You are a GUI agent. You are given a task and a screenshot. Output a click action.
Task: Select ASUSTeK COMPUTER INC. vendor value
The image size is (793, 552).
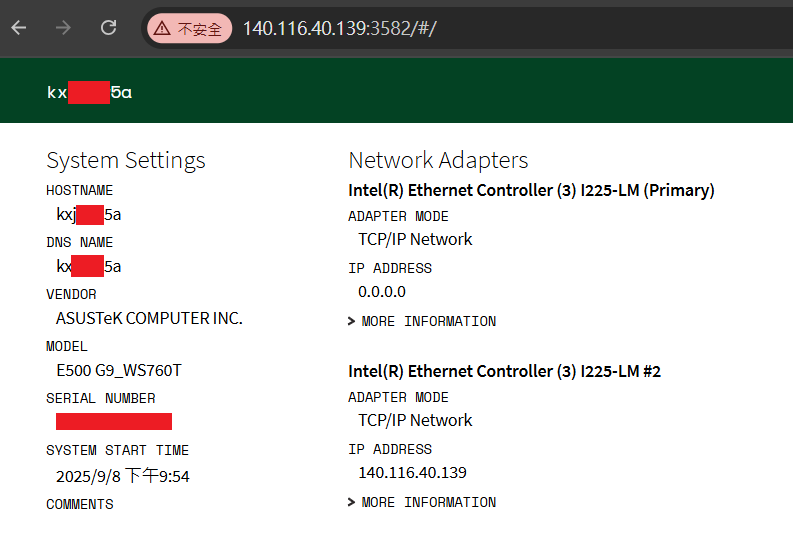[x=149, y=318]
